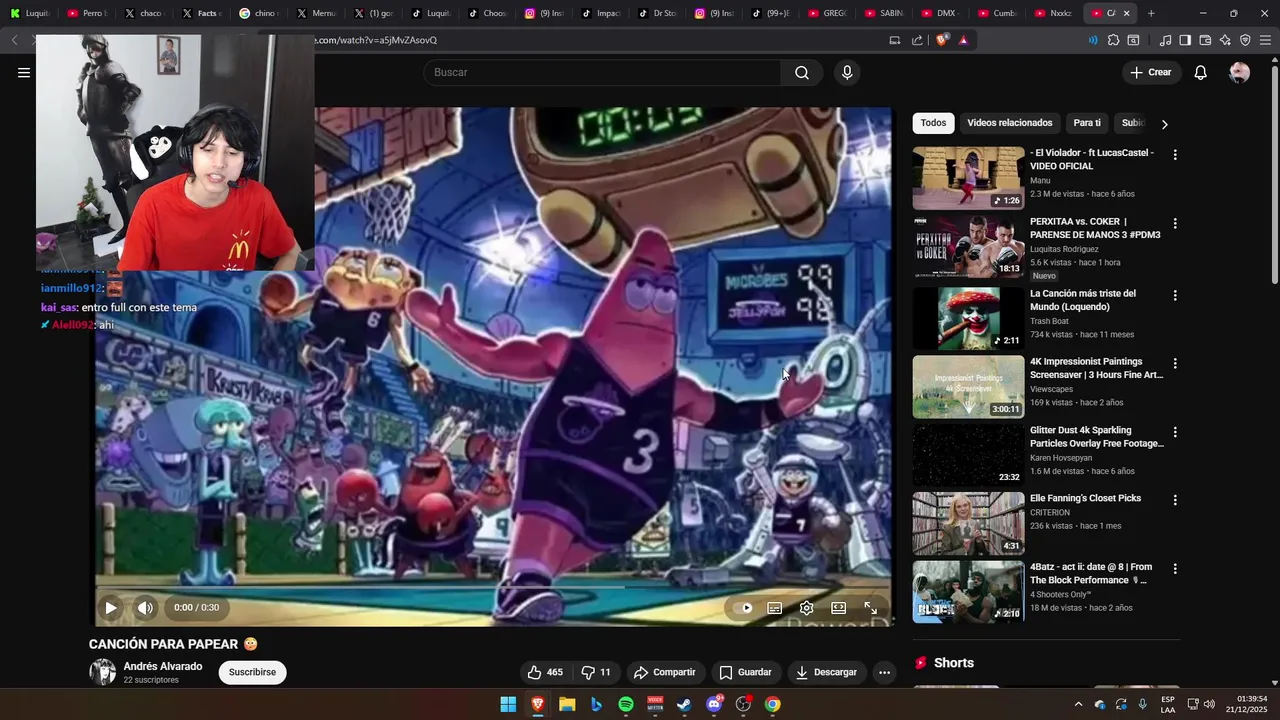The image size is (1280, 720).
Task: Show hidden system tray icons
Action: 1078,704
